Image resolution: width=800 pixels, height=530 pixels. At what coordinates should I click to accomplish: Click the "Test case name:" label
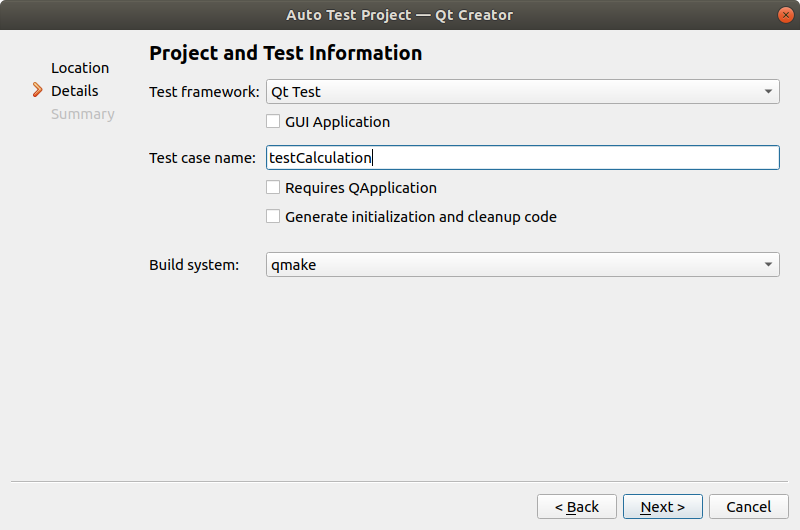[x=203, y=158]
